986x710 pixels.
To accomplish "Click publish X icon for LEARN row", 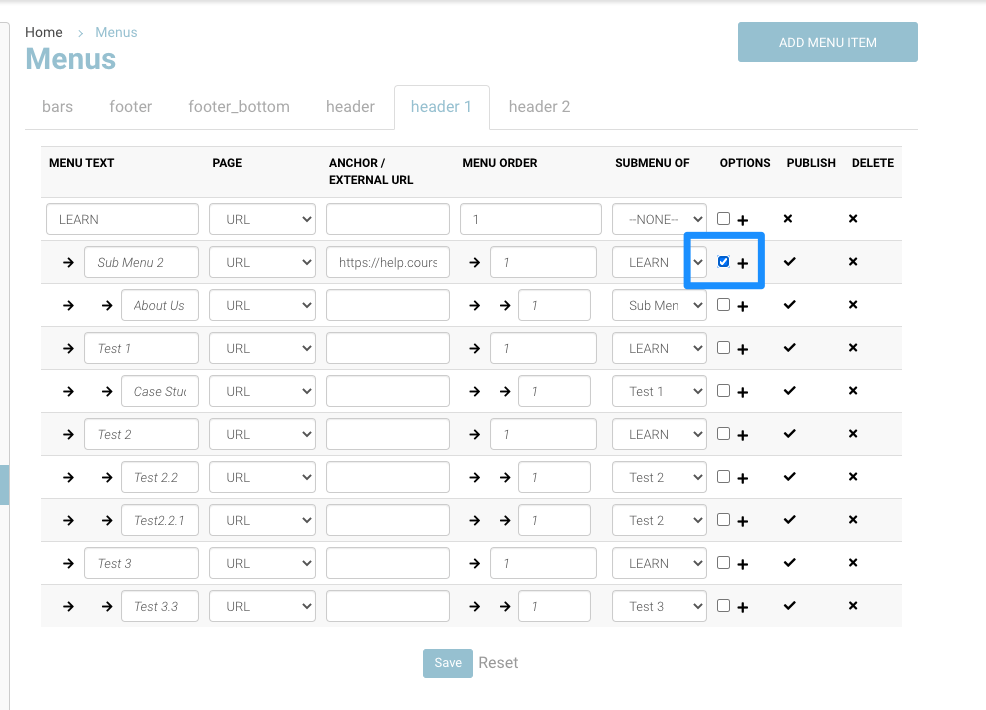I will pyautogui.click(x=788, y=218).
